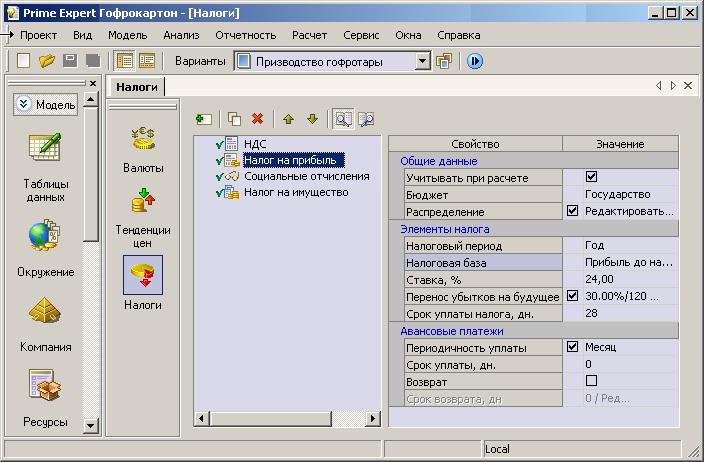
Task: Add a new tax with the green plus icon
Action: click(204, 119)
